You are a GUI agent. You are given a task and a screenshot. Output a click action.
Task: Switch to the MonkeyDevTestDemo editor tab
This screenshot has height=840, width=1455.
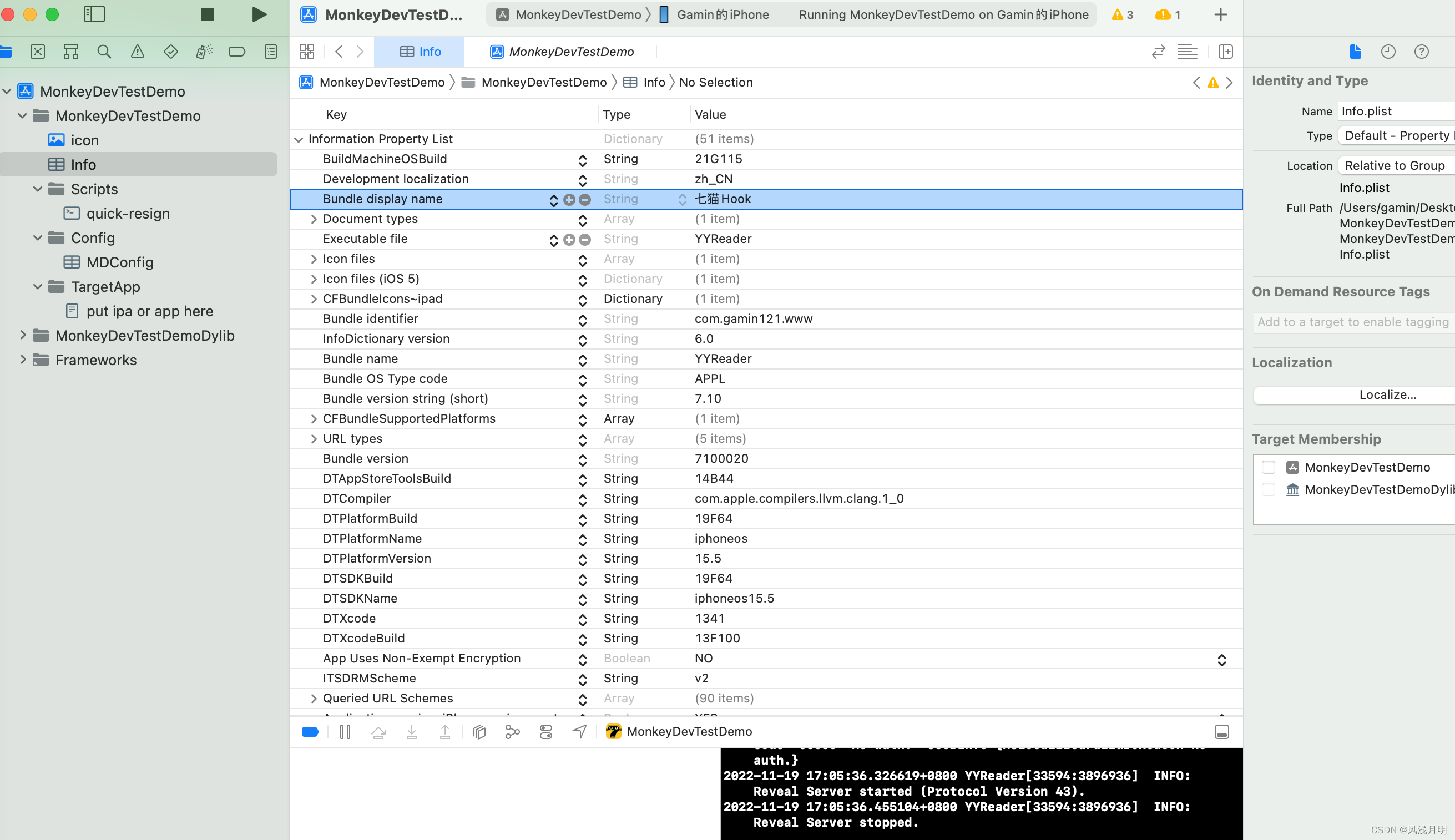point(563,52)
